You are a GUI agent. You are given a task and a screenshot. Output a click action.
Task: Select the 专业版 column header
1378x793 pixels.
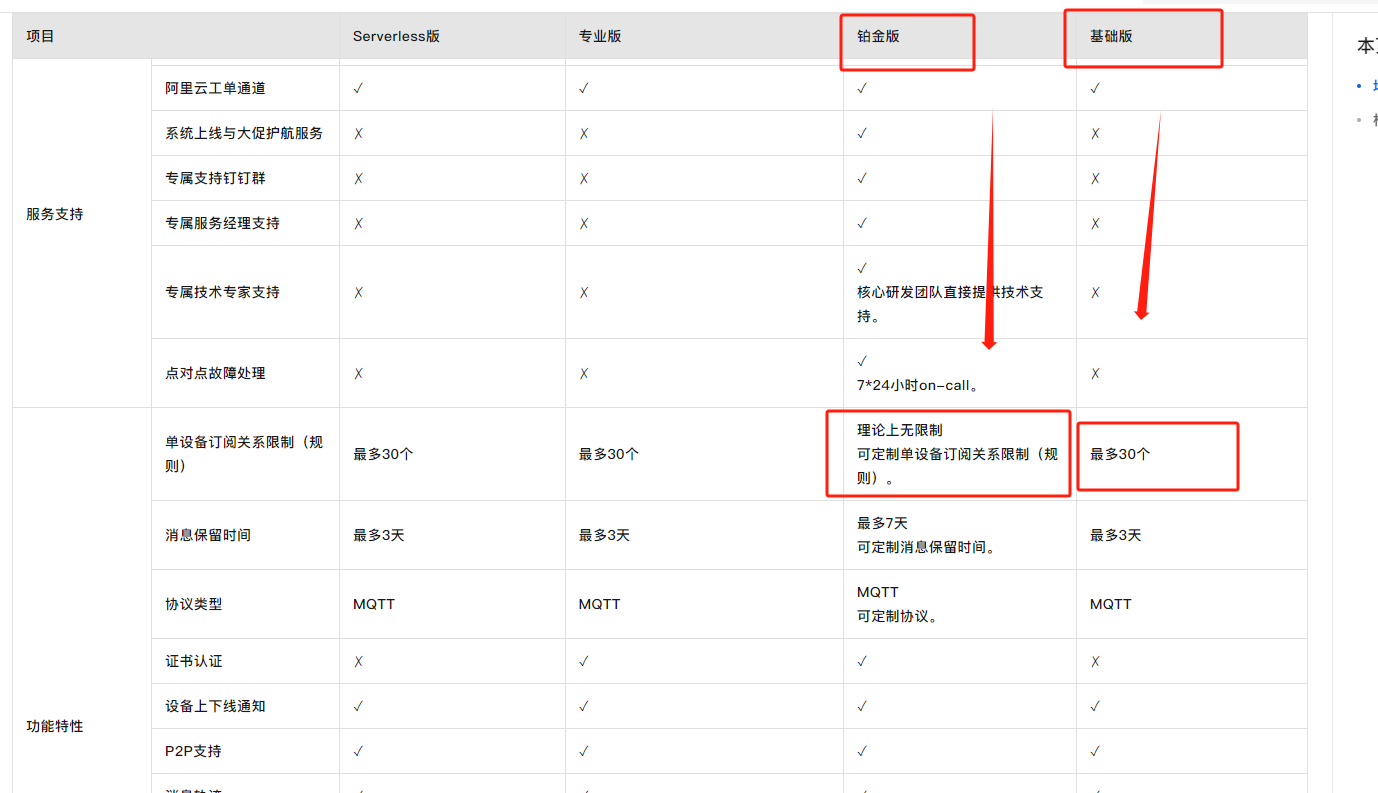[600, 36]
